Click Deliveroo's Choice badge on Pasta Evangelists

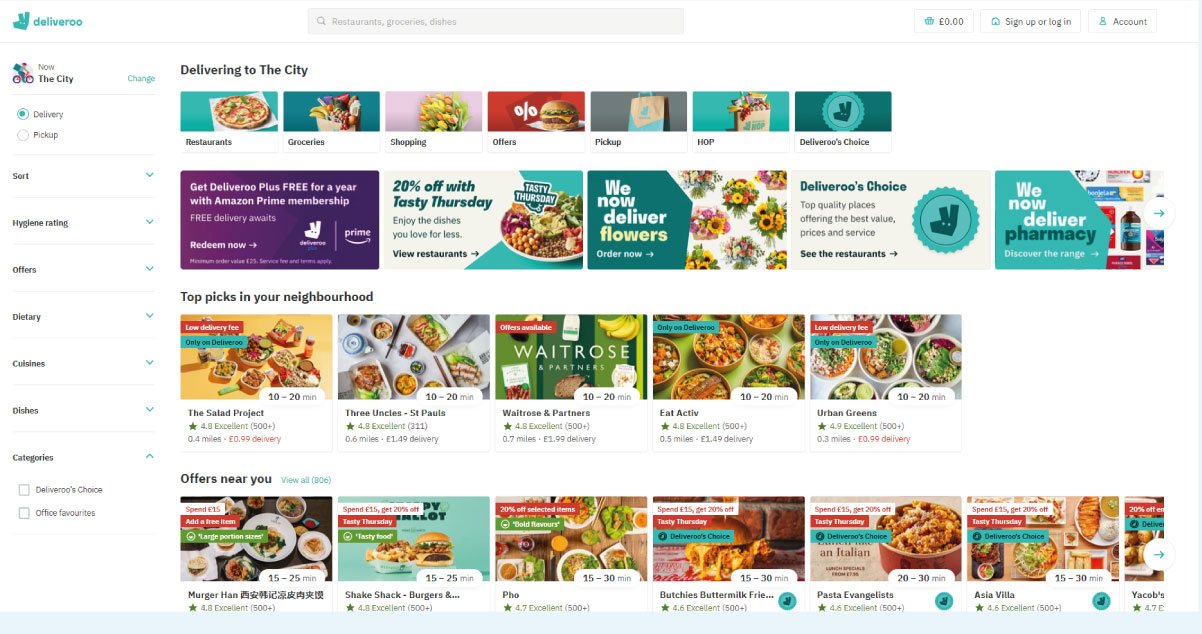pos(850,536)
